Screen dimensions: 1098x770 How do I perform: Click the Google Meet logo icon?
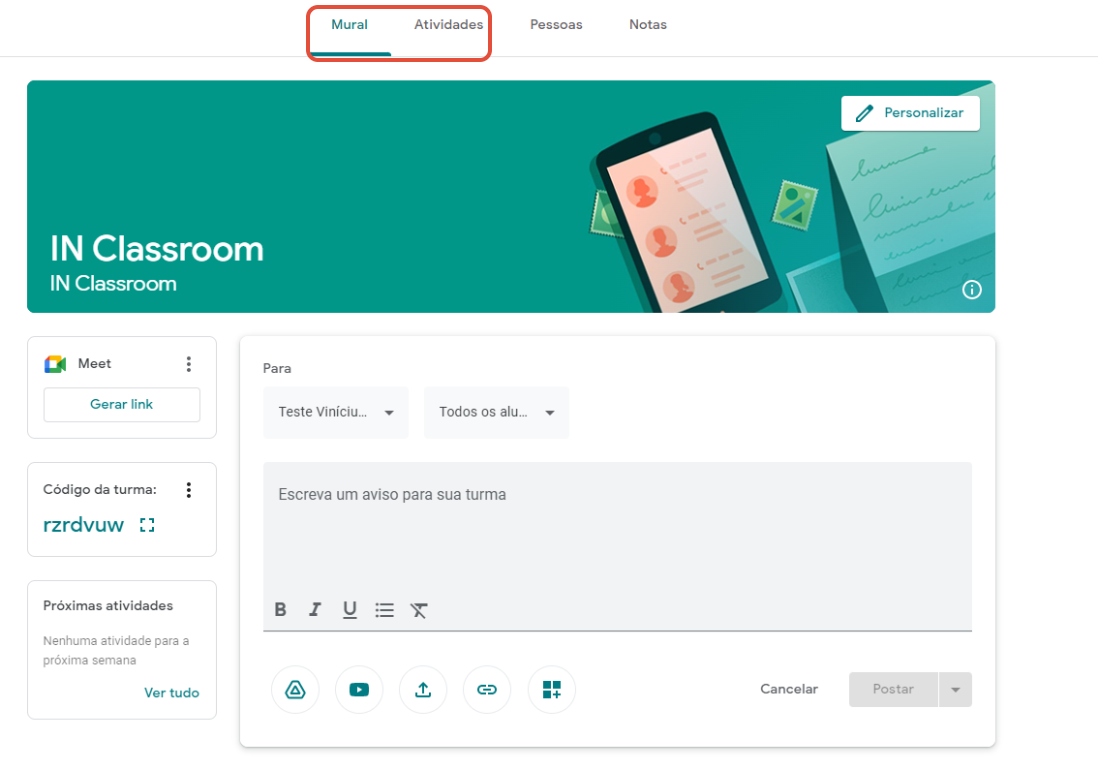pos(55,364)
